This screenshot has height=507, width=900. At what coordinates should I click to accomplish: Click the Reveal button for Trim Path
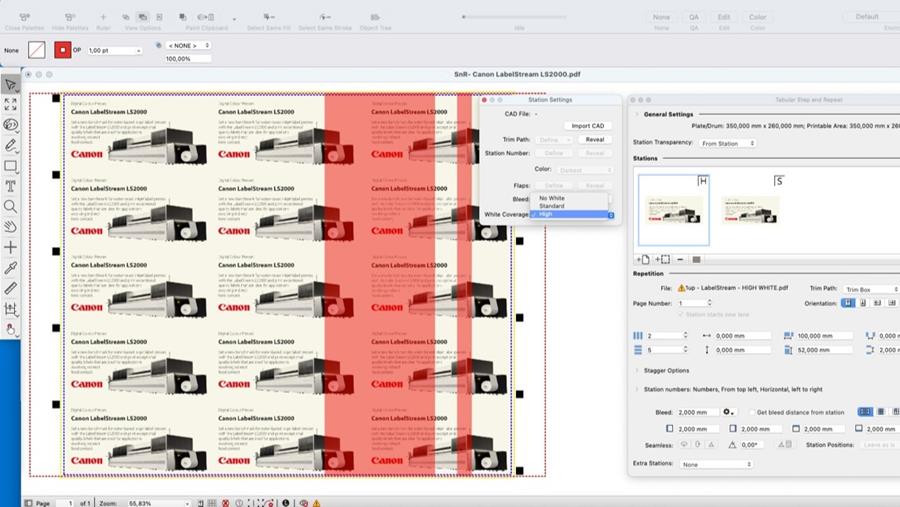coord(595,140)
